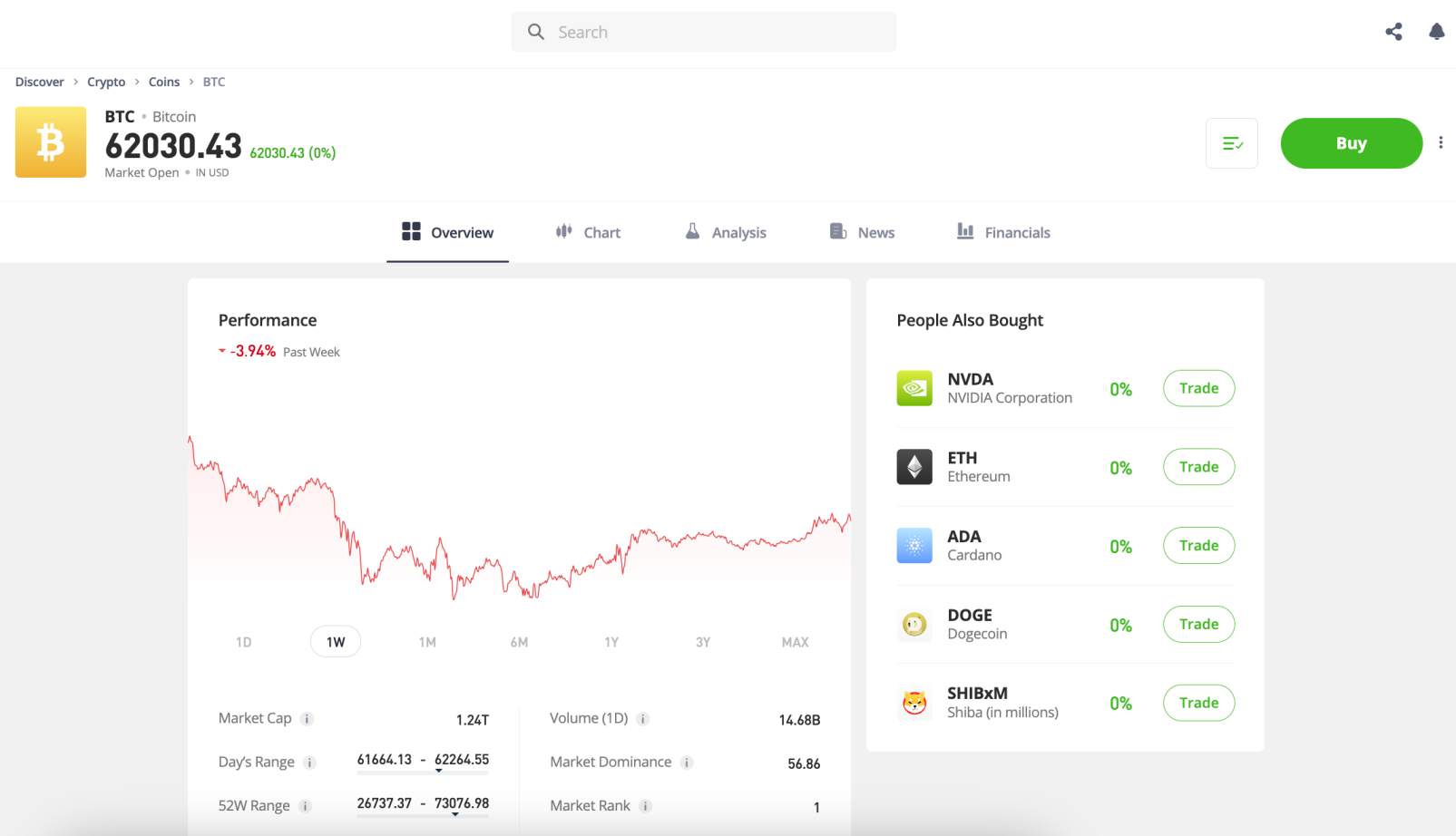Trade SHIBxM from People Also Bought

point(1198,703)
